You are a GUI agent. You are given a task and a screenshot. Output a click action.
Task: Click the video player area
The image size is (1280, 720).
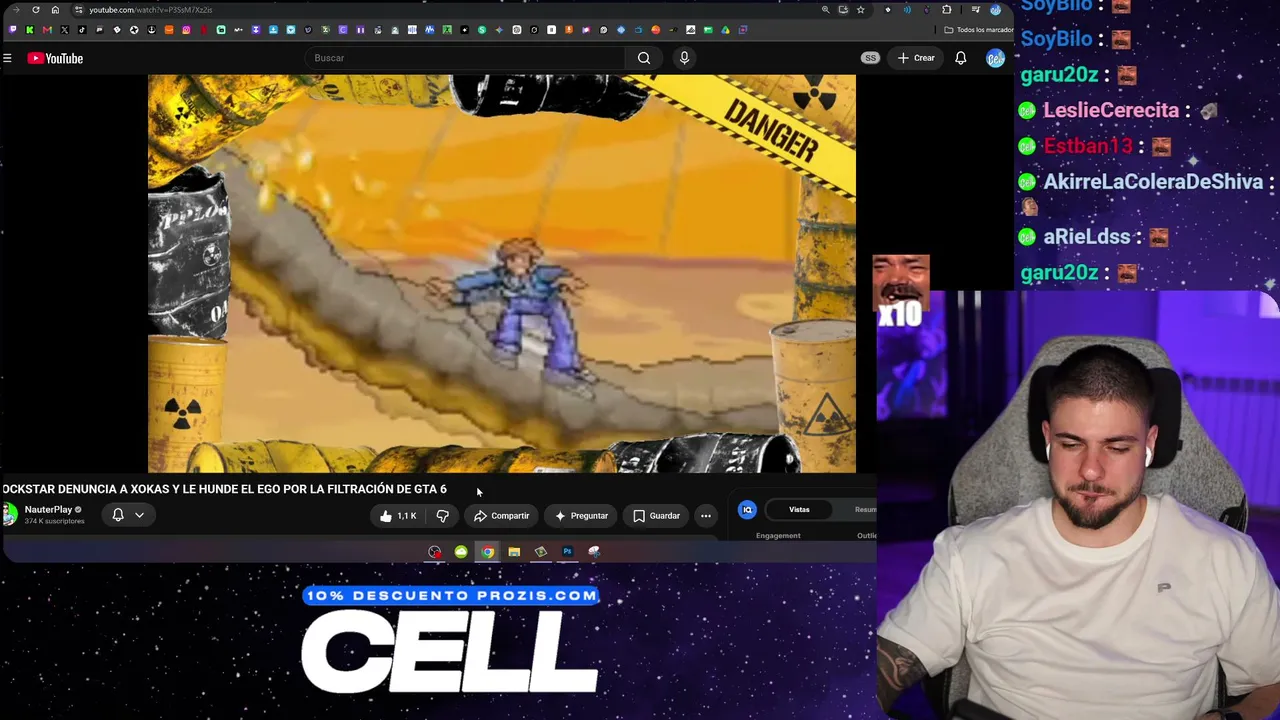point(502,273)
